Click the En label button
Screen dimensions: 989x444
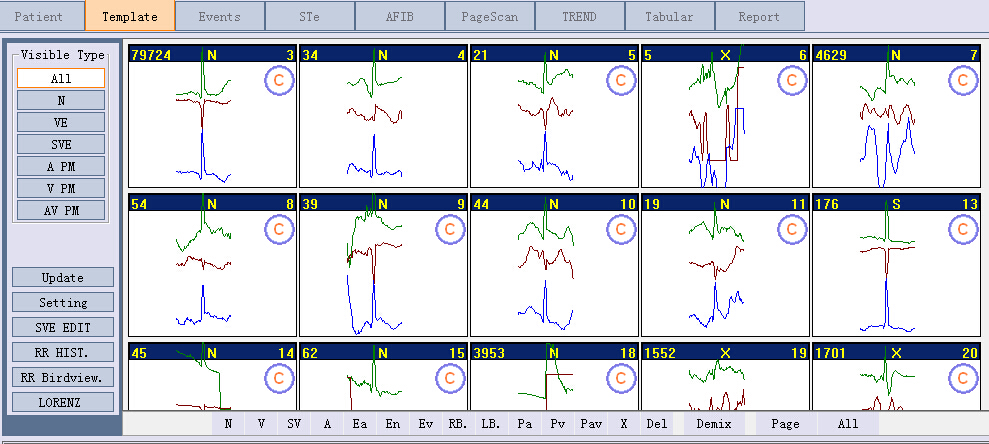392,424
